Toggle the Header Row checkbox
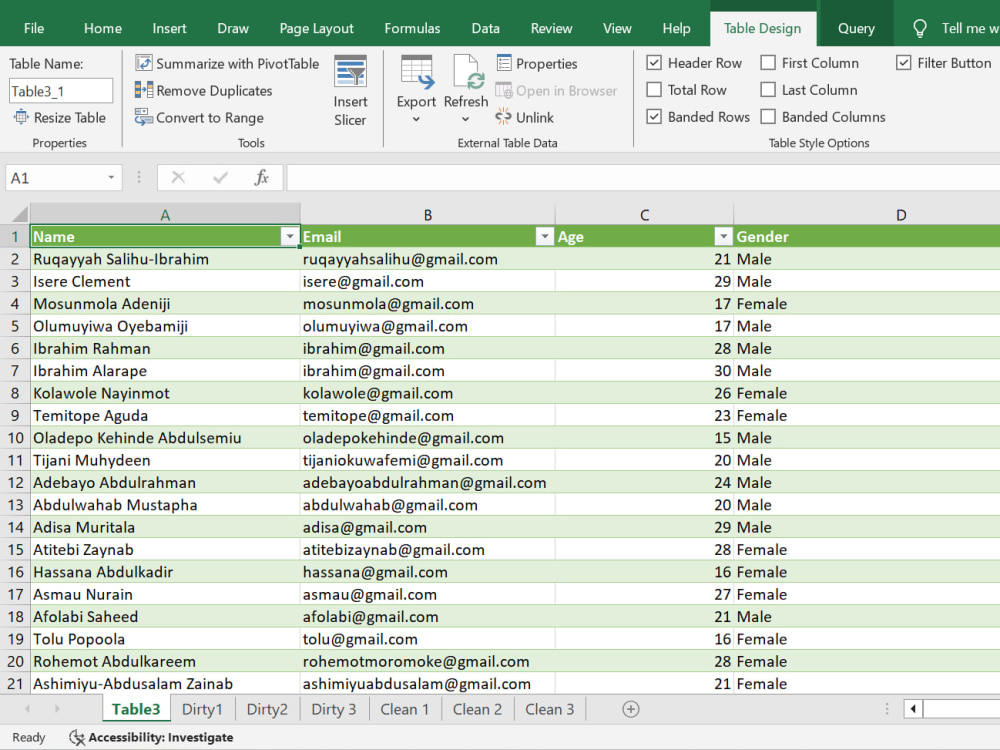This screenshot has height=750, width=1000. coord(654,62)
